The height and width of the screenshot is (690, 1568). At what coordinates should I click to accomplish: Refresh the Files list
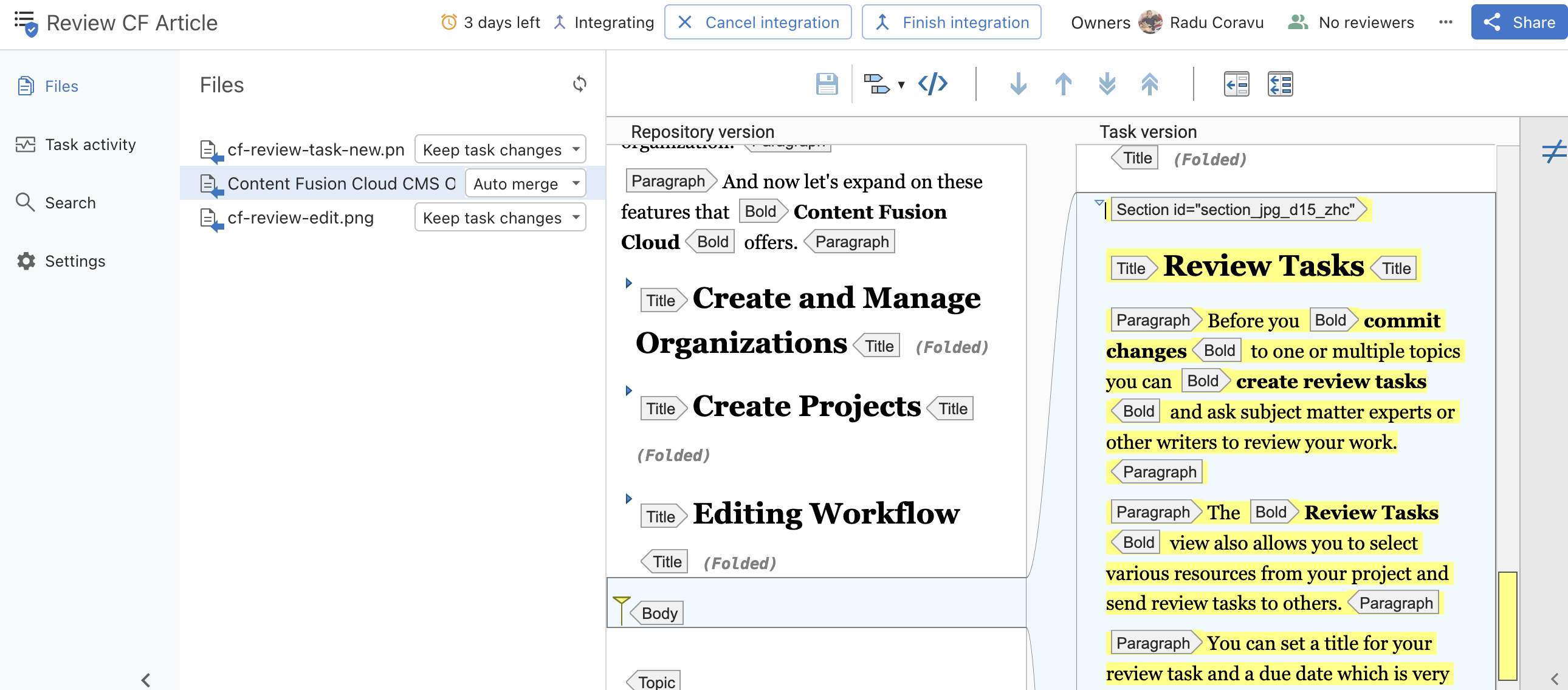tap(579, 84)
